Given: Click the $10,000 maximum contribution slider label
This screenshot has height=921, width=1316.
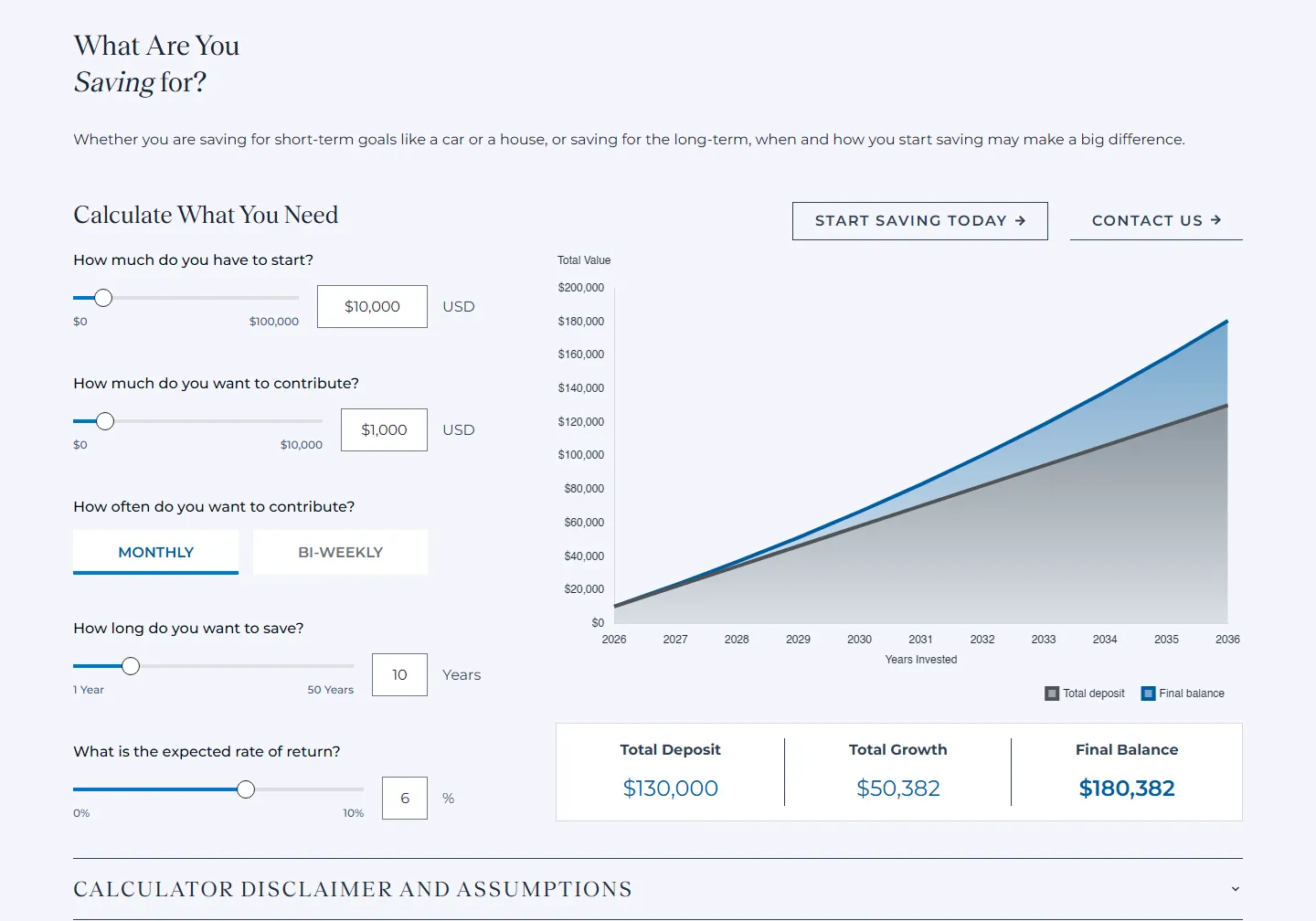Looking at the screenshot, I should coord(302,445).
